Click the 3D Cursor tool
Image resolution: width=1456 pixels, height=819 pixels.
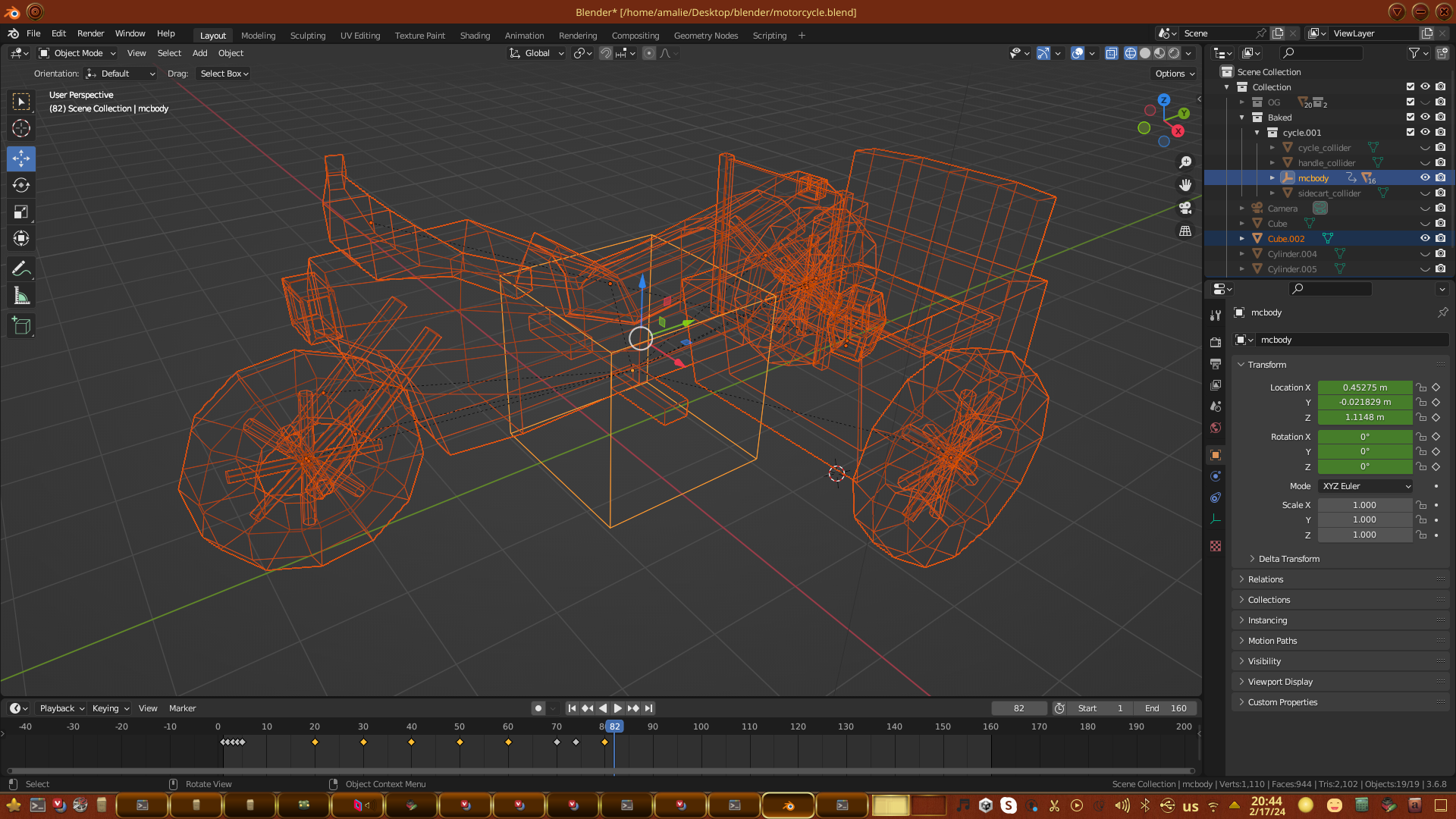click(21, 128)
